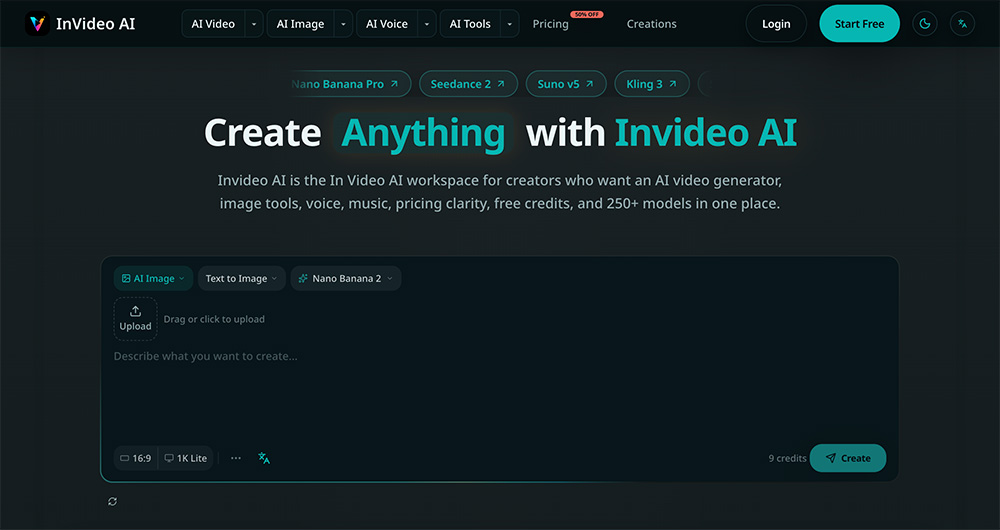The width and height of the screenshot is (1000, 530).
Task: Open the Nano Banana 2 model dropdown
Action: 346,278
